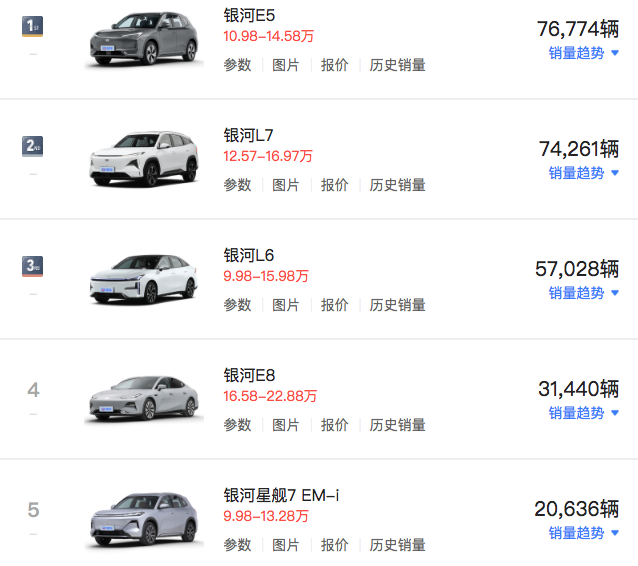Click the rank 1 gold medal badge
Image resolution: width=638 pixels, height=566 pixels.
tap(33, 25)
